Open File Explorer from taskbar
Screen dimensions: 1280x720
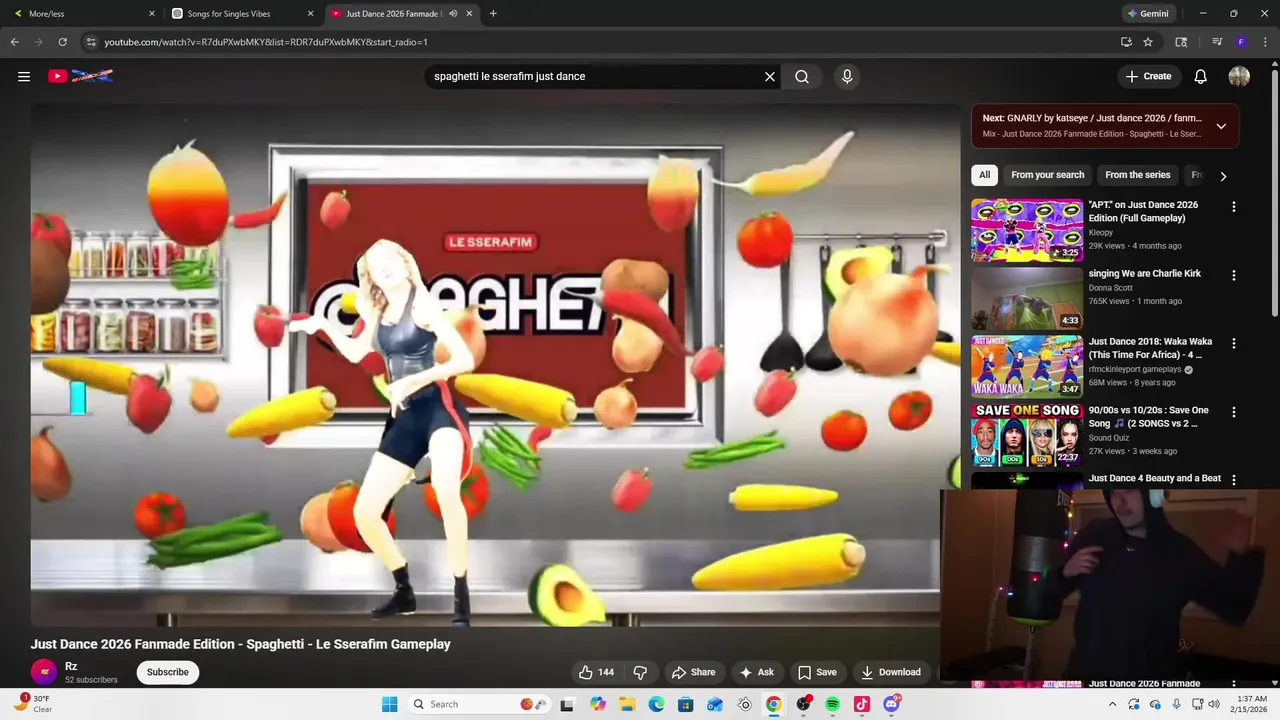(627, 704)
